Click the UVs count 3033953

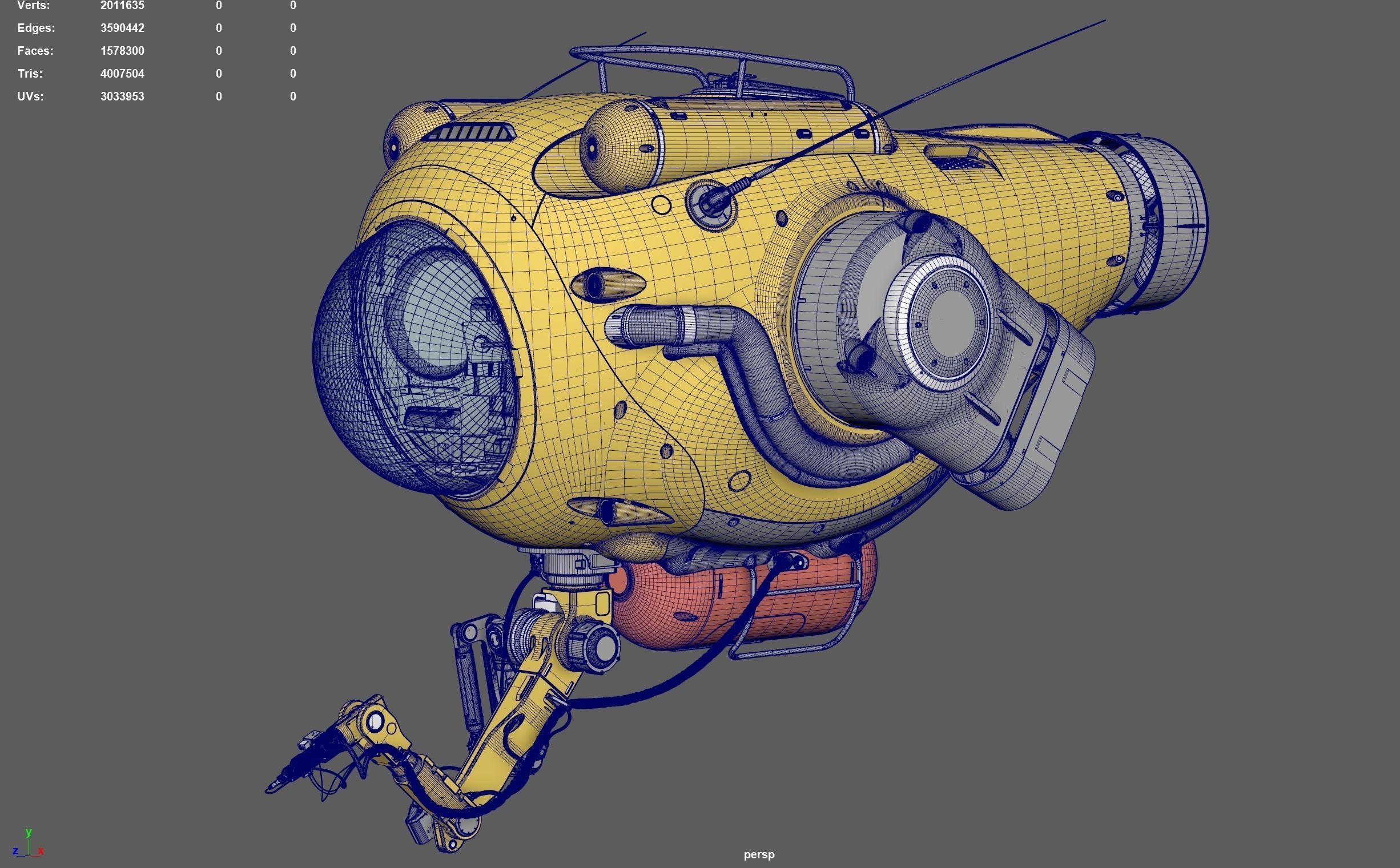coord(122,96)
